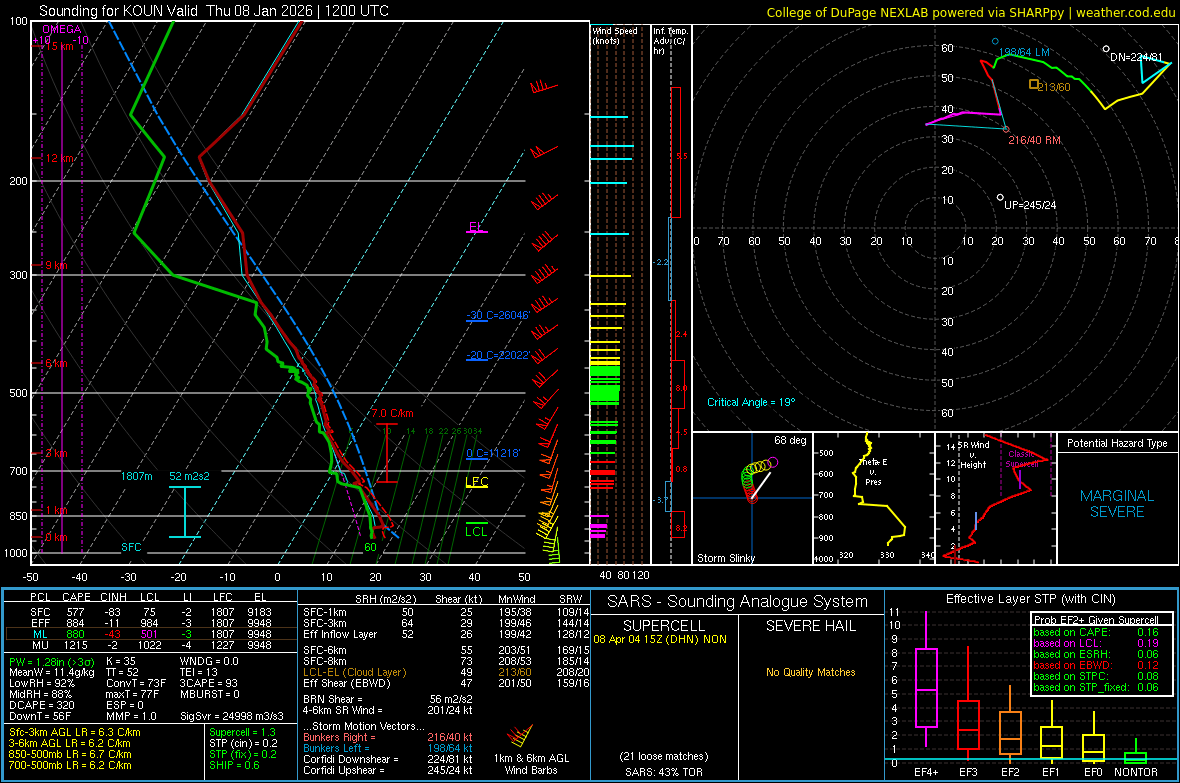Click the Wind Speed (knots) header

pos(614,35)
